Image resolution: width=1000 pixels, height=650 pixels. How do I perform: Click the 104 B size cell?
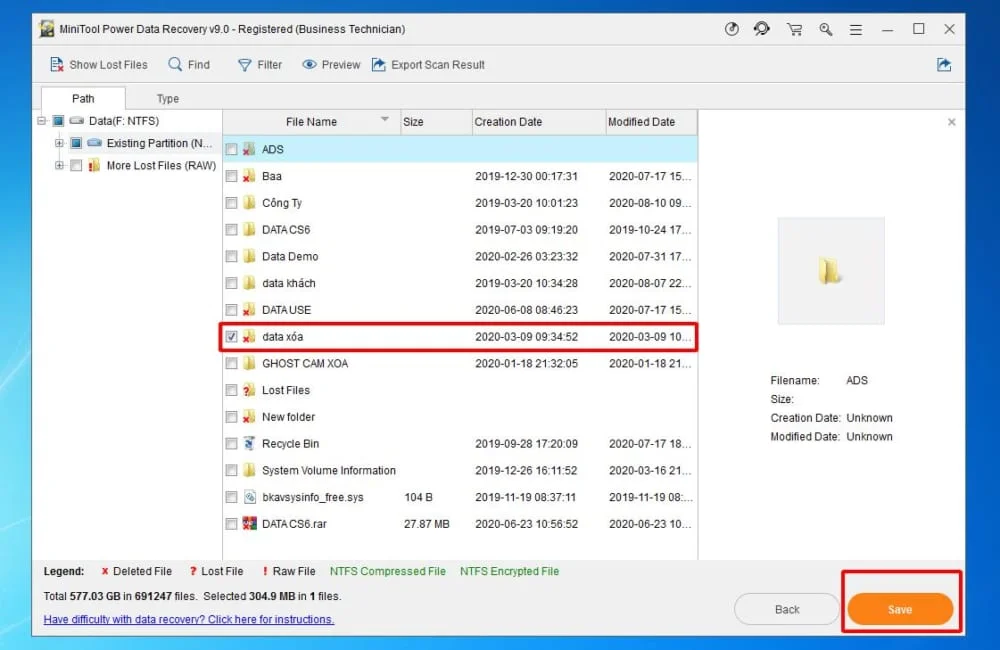point(418,497)
